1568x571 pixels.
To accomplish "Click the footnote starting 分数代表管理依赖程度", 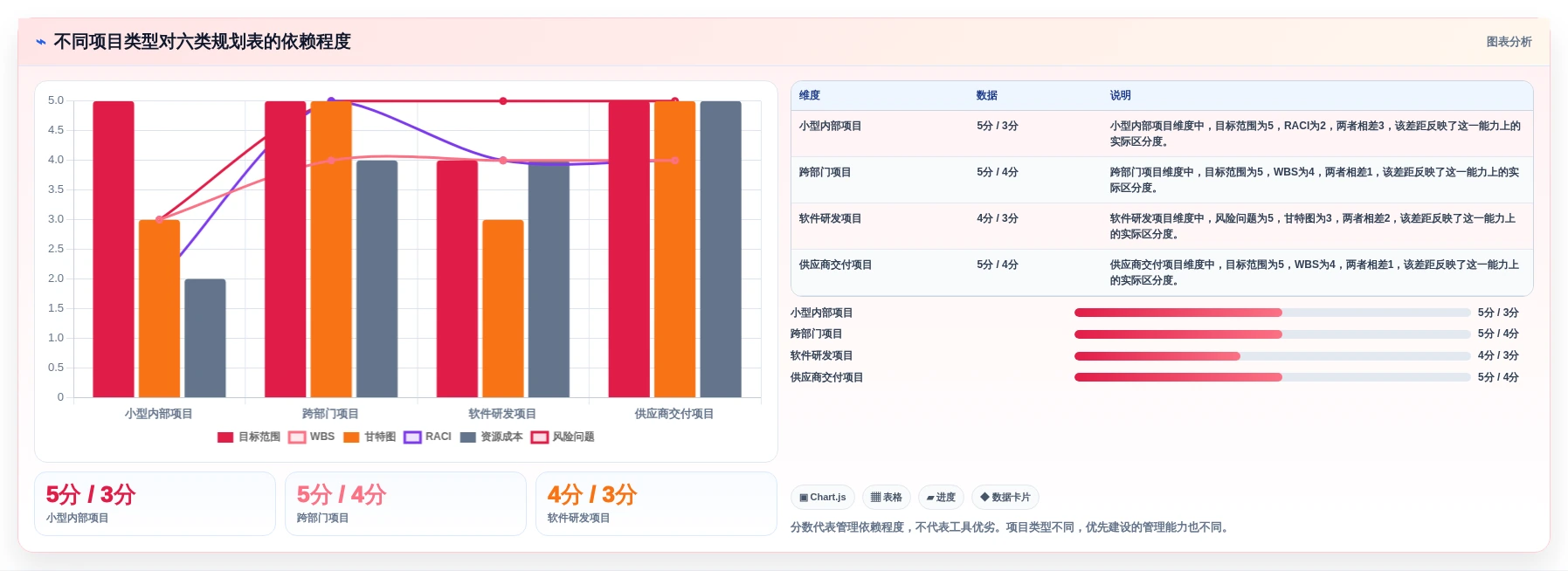I will pos(1012,527).
